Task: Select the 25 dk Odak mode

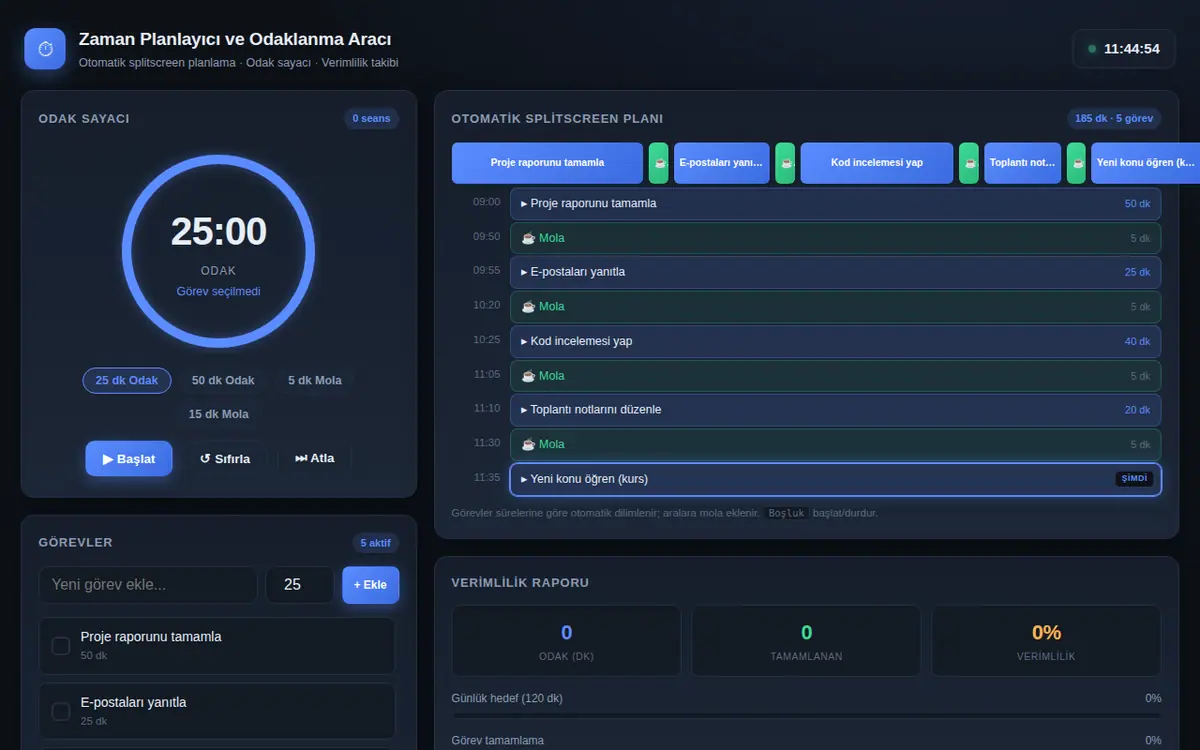Action: pyautogui.click(x=127, y=380)
